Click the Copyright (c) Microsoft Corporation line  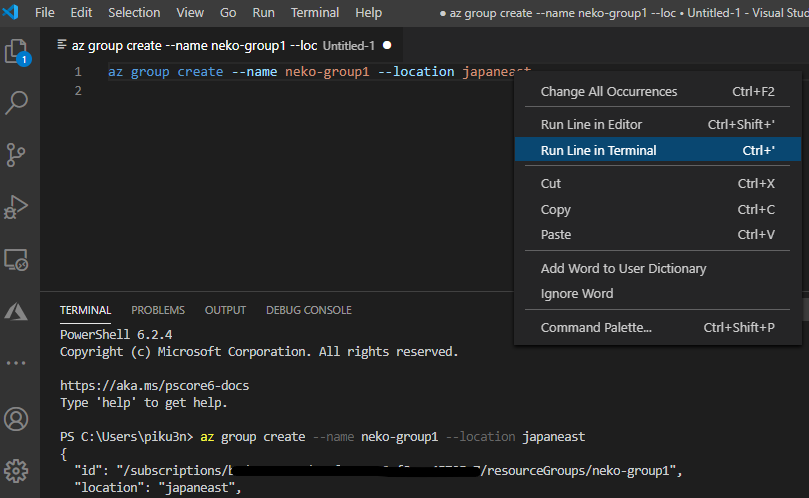(x=259, y=351)
